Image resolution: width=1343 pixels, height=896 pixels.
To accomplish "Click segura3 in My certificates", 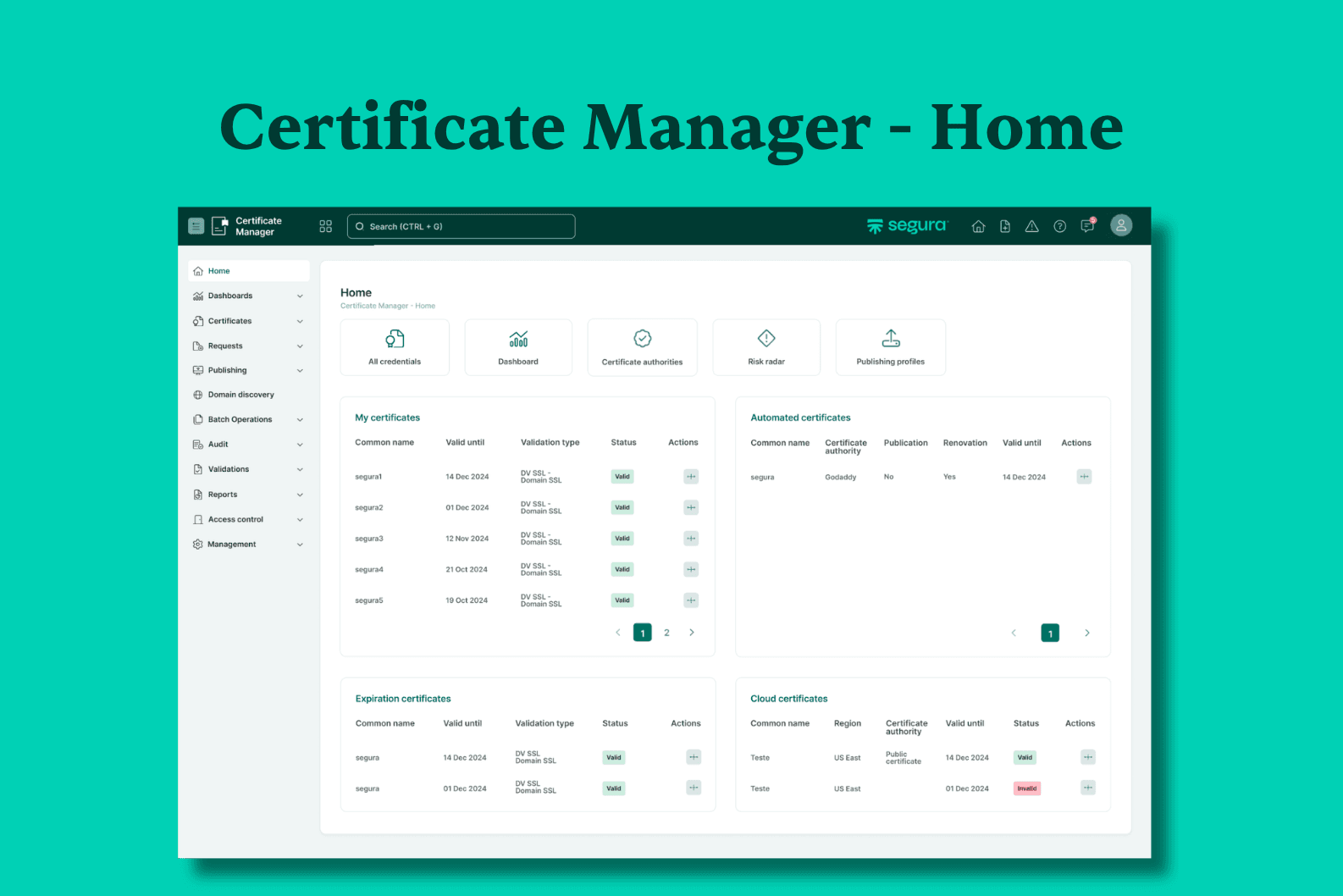I will tap(369, 539).
